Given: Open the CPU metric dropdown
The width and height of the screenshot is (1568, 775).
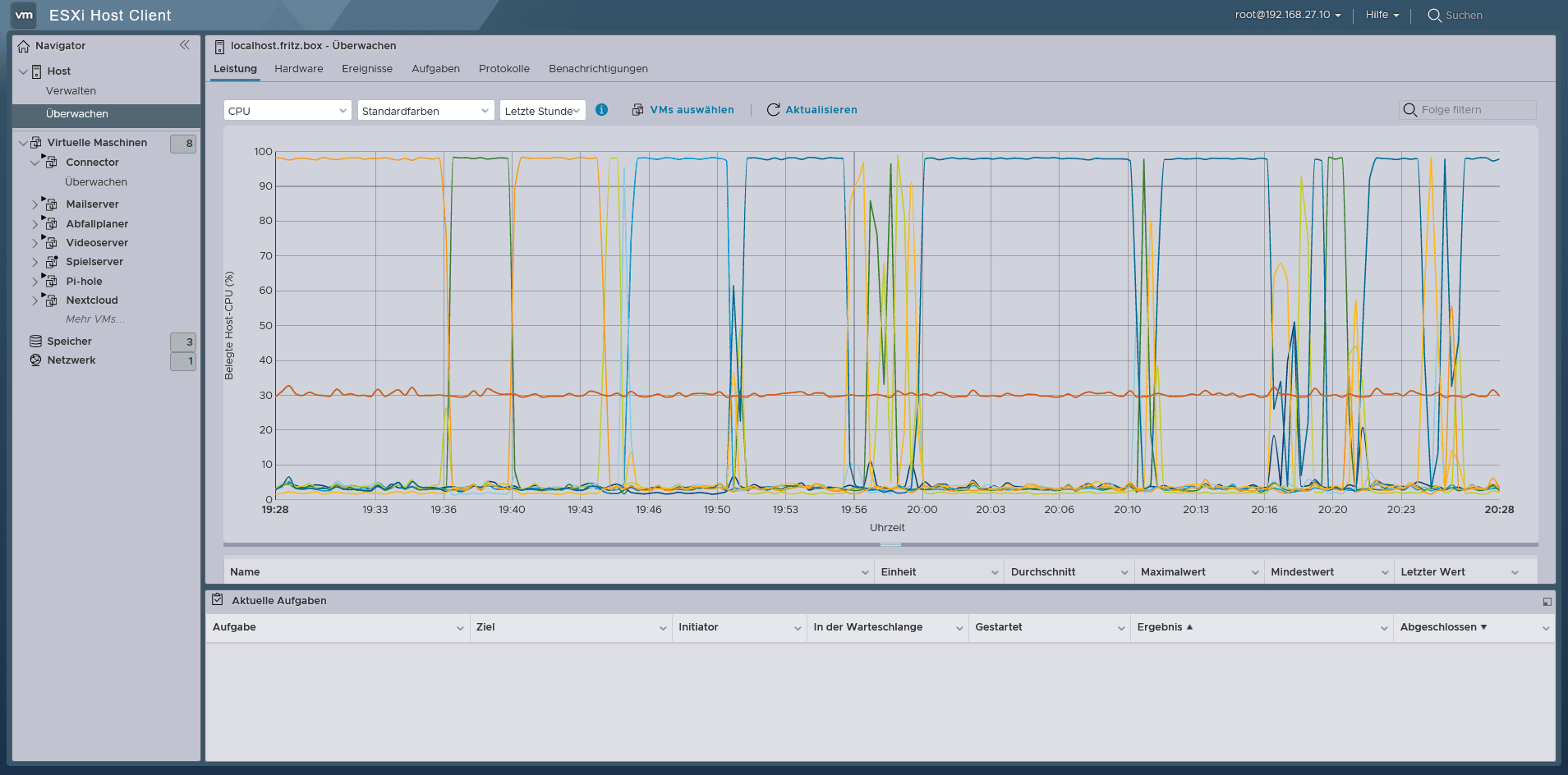Looking at the screenshot, I should (x=287, y=111).
